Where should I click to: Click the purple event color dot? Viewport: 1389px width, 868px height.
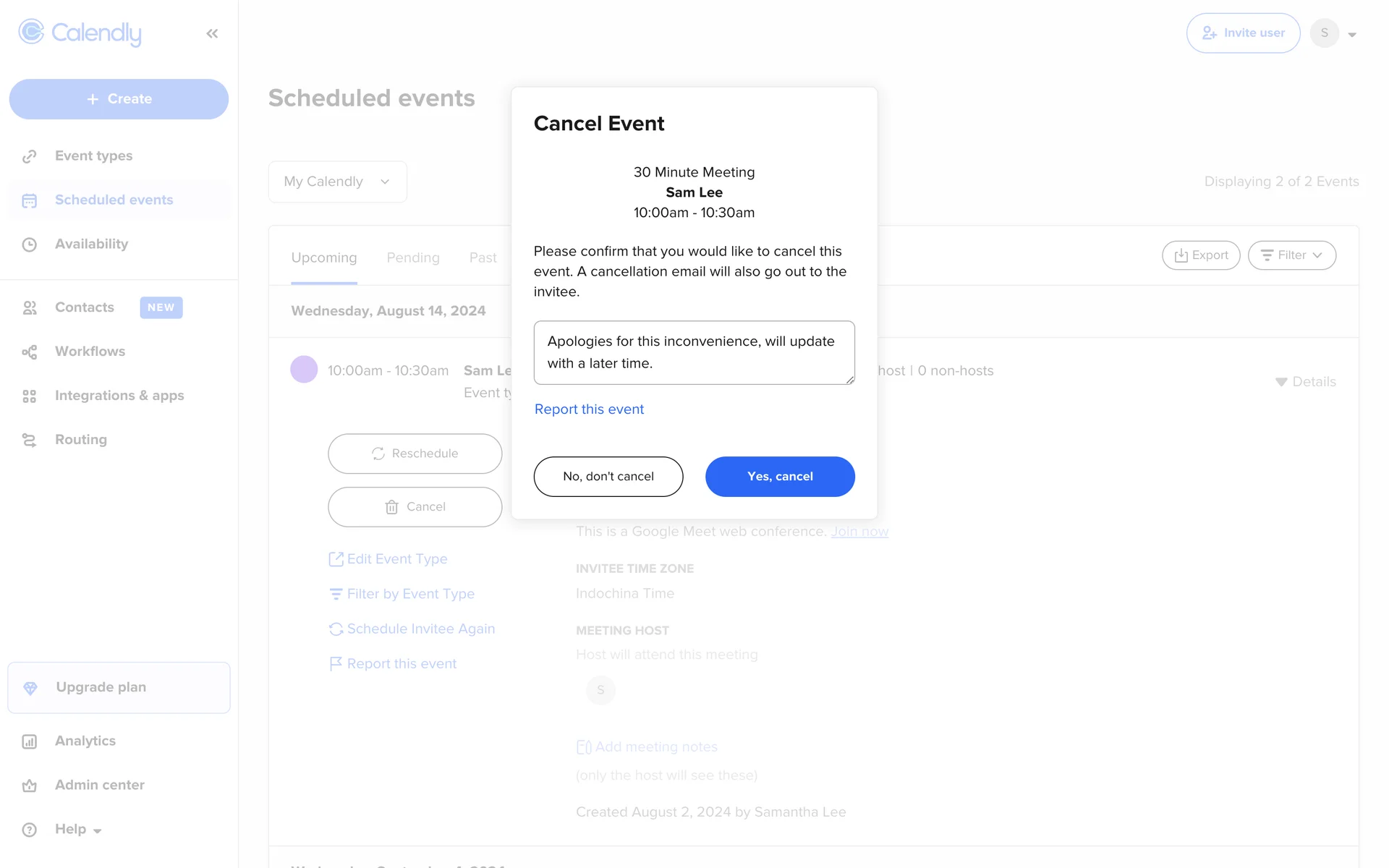(304, 370)
